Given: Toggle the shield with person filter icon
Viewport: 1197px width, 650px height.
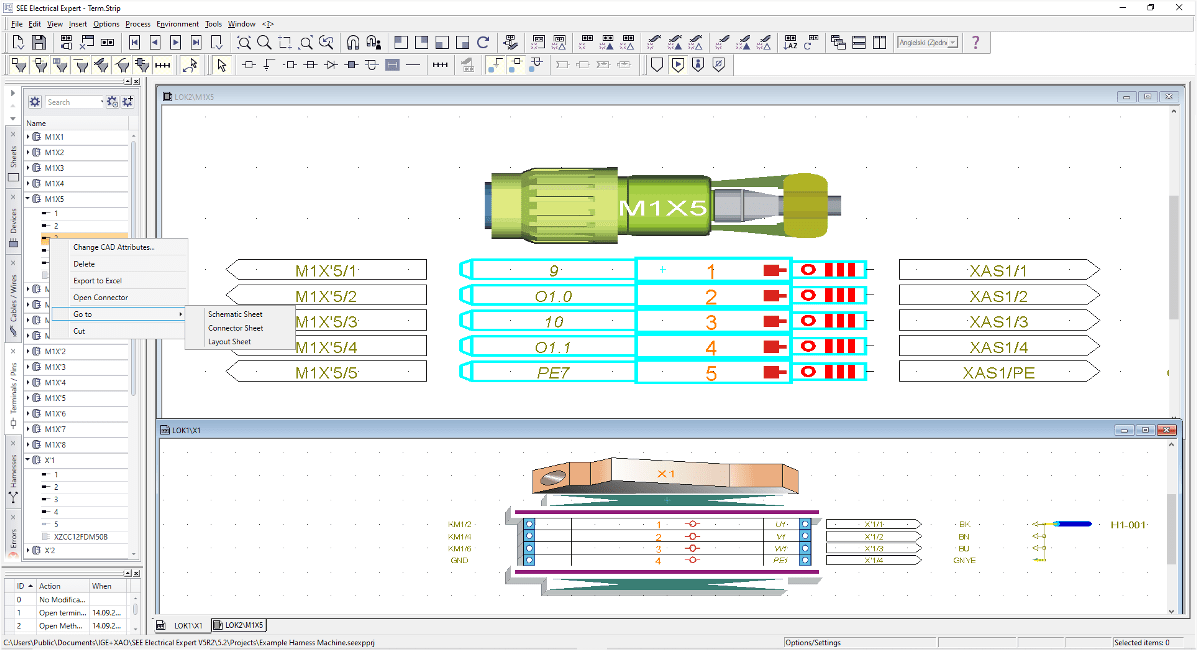Looking at the screenshot, I should click(x=698, y=64).
